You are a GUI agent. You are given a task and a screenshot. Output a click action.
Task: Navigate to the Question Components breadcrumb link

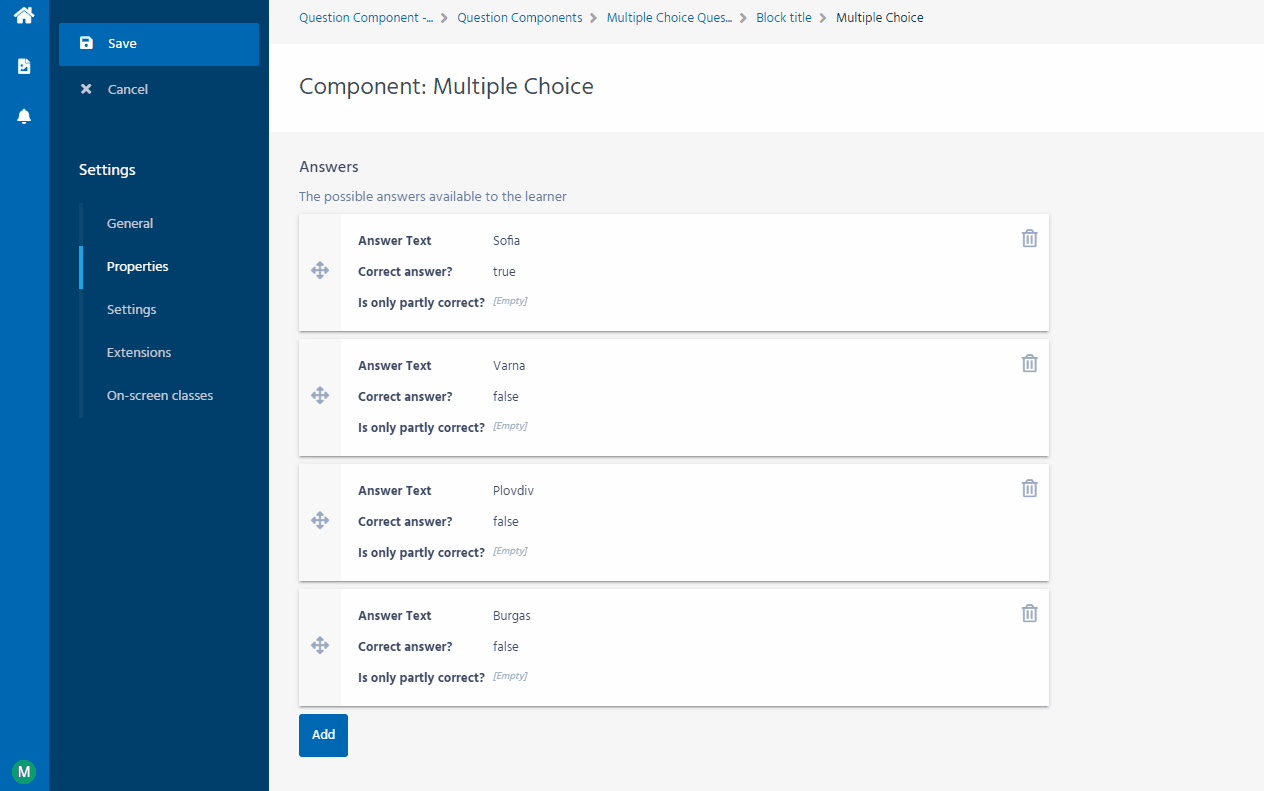click(x=519, y=17)
